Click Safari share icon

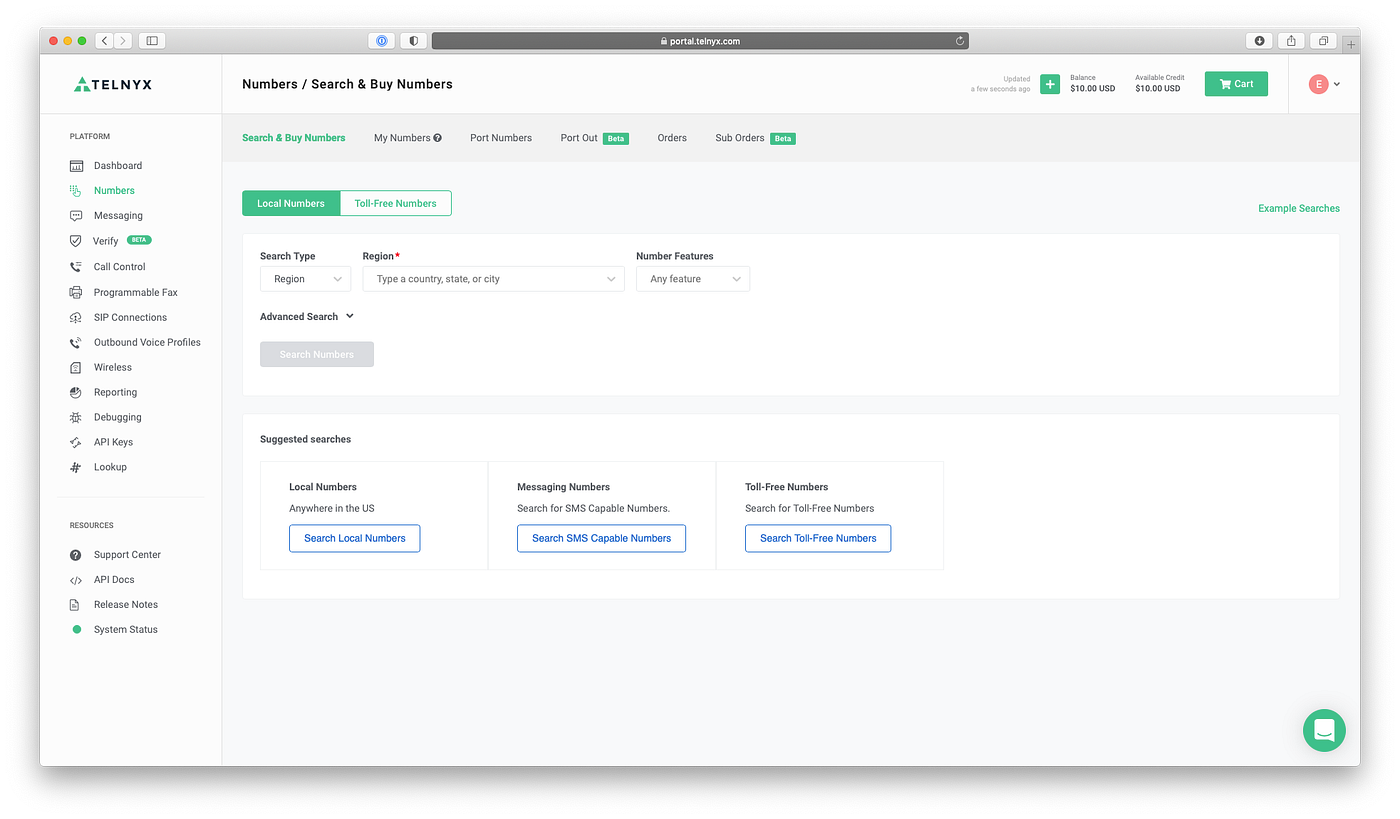point(1291,41)
